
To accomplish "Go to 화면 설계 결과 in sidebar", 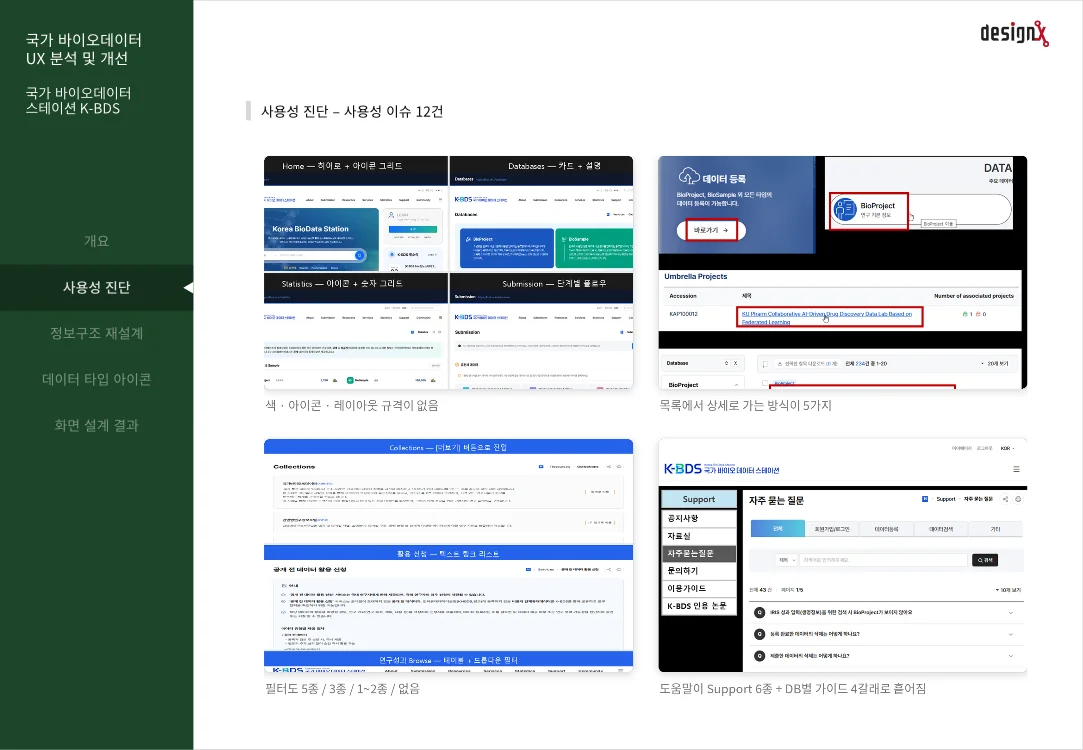I will (96, 425).
